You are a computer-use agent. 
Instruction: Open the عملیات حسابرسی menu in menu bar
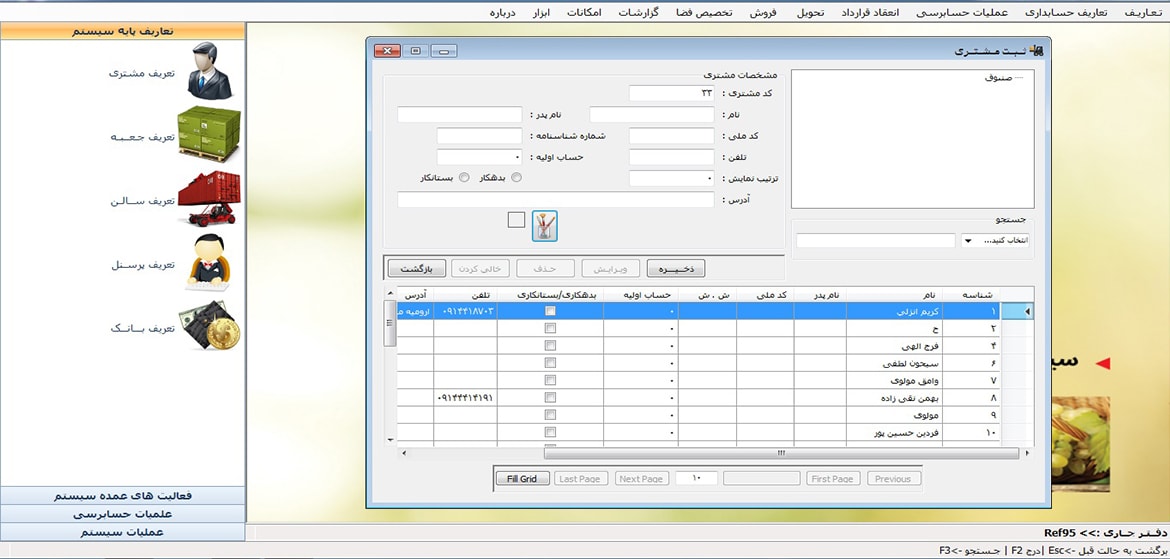[963, 13]
